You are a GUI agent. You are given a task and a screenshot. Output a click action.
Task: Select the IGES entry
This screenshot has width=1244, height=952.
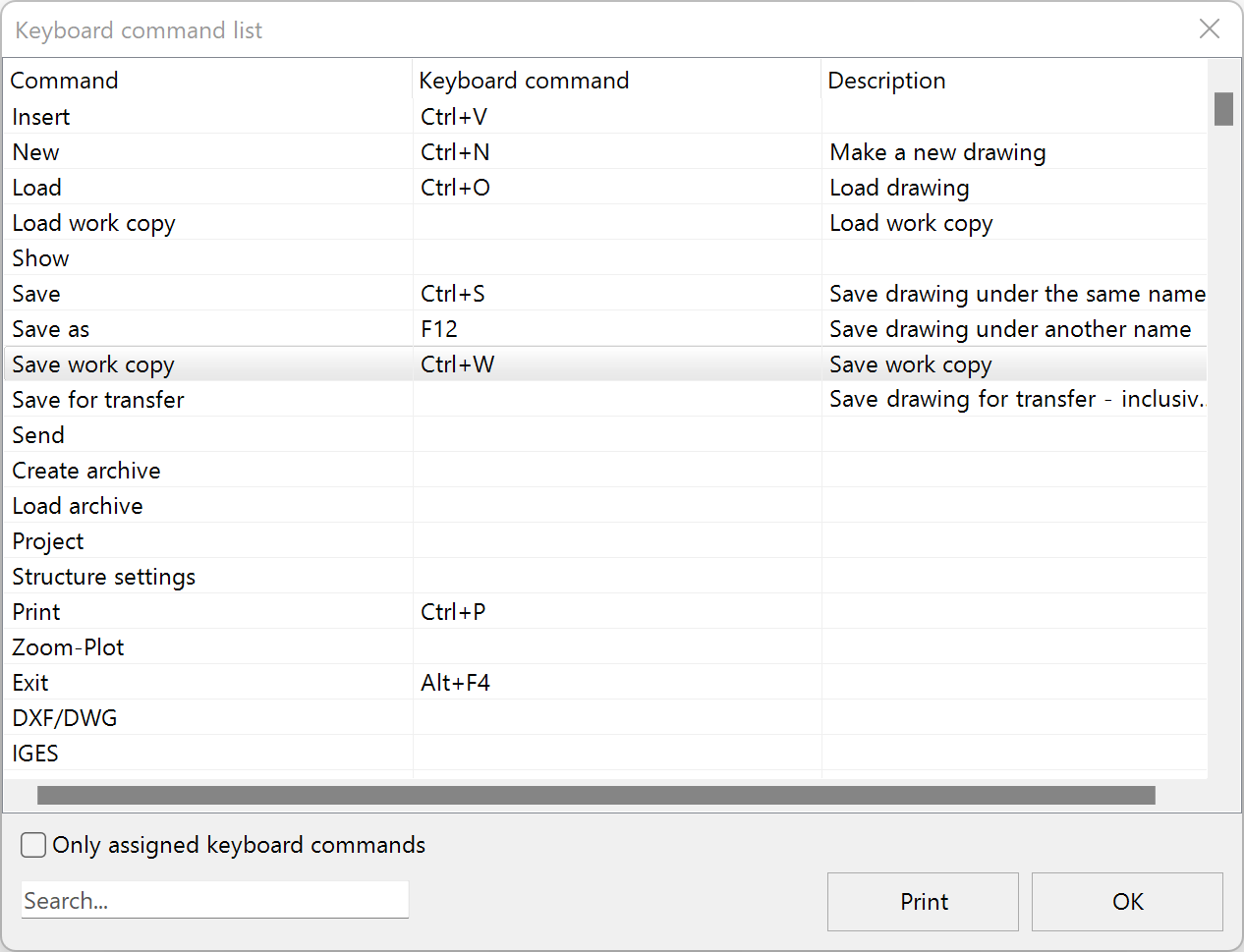[197, 754]
